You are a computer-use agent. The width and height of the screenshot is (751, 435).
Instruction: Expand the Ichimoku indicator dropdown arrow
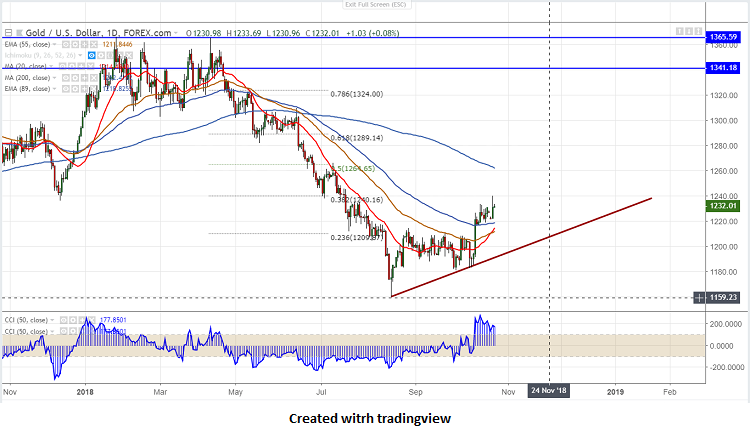coord(80,56)
